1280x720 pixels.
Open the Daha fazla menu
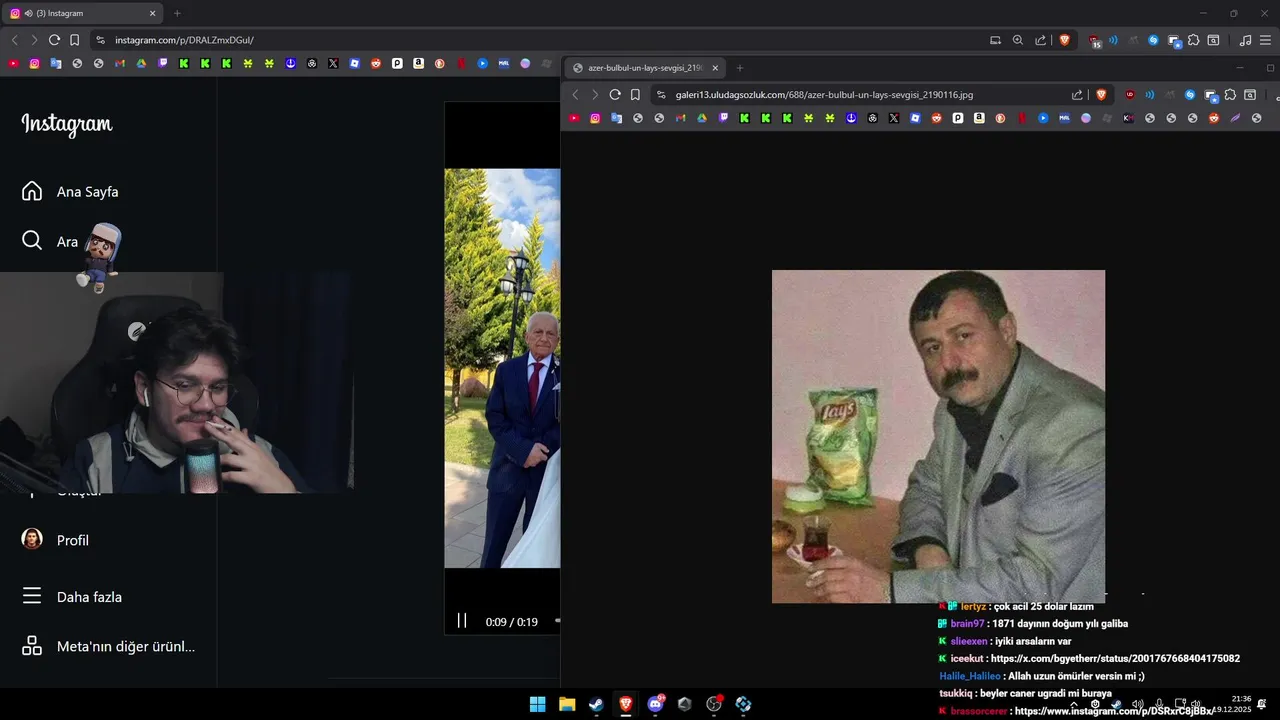72,597
